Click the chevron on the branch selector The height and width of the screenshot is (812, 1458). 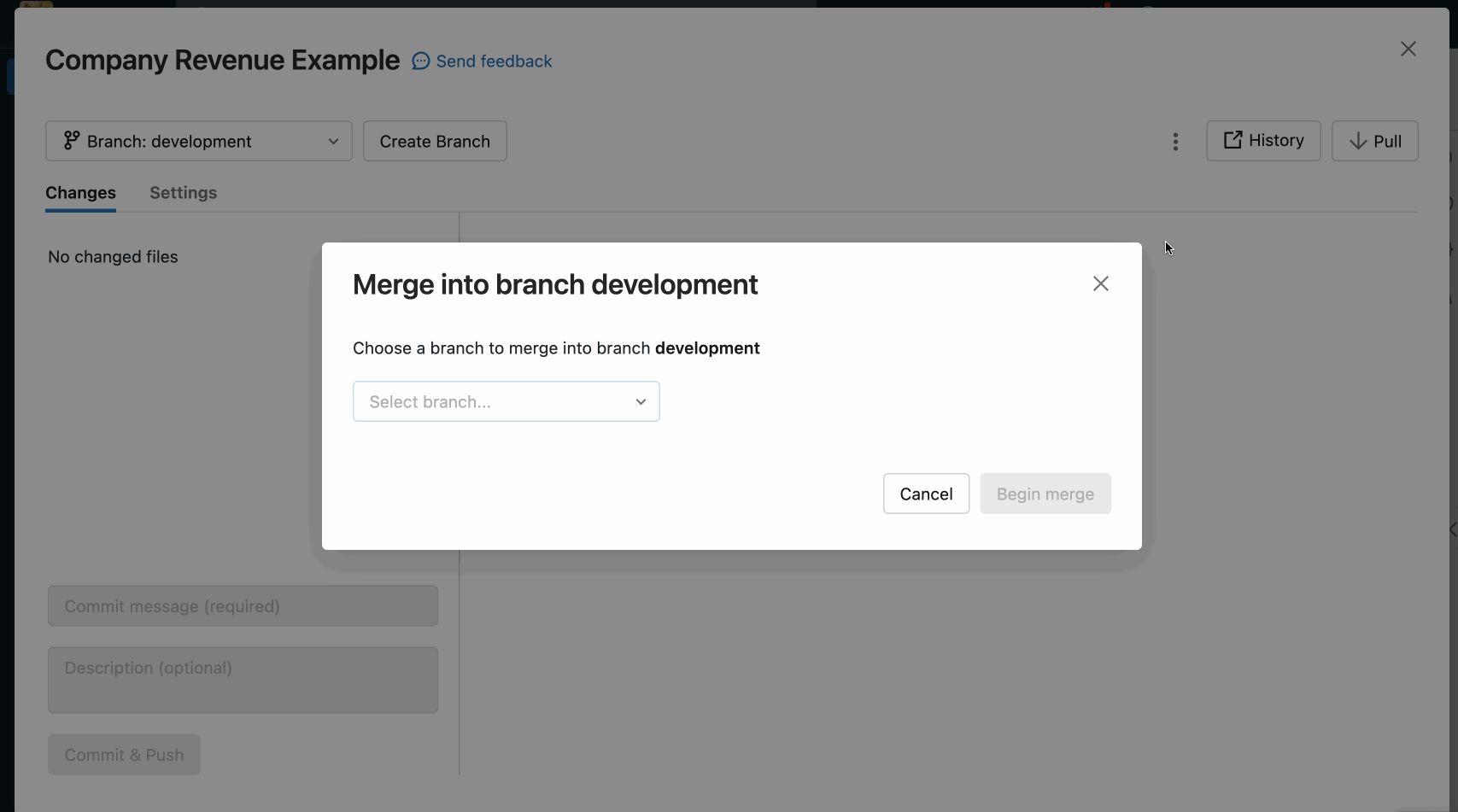tap(333, 141)
